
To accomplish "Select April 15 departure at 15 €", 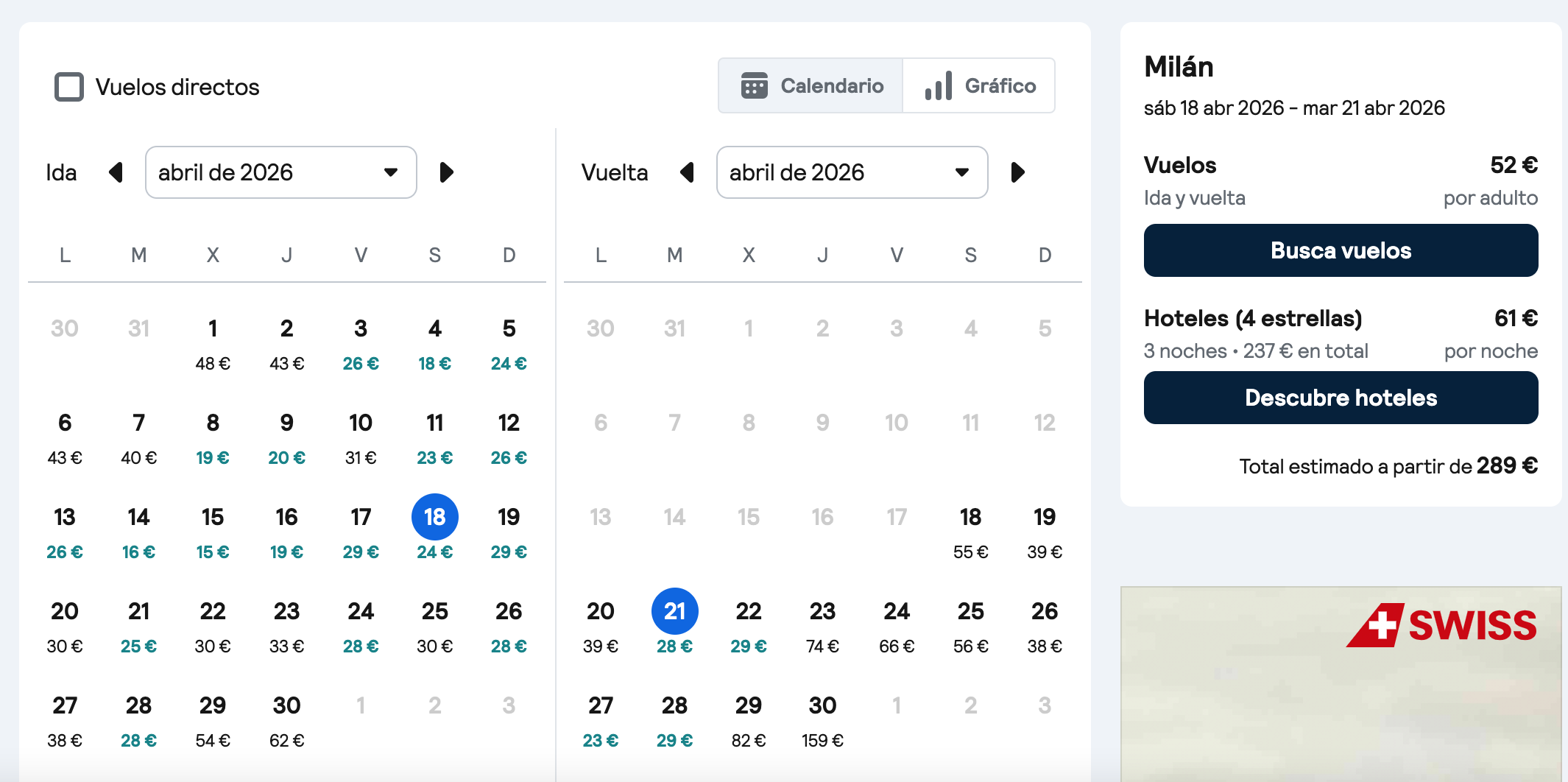I will point(213,532).
